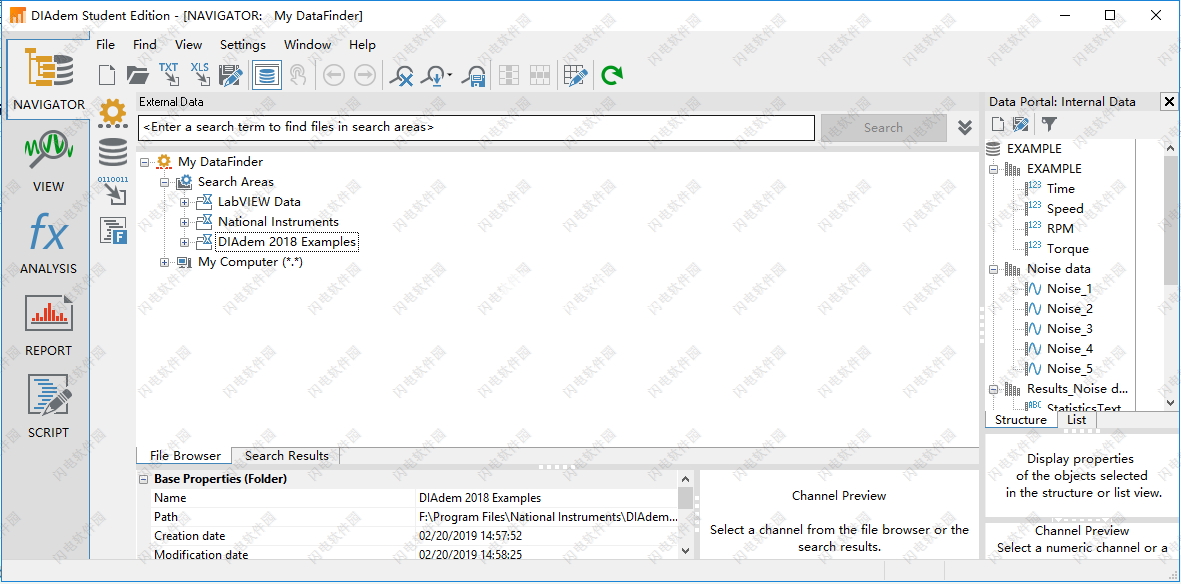
Task: Switch to Structure tab in Data Portal
Action: click(1021, 420)
